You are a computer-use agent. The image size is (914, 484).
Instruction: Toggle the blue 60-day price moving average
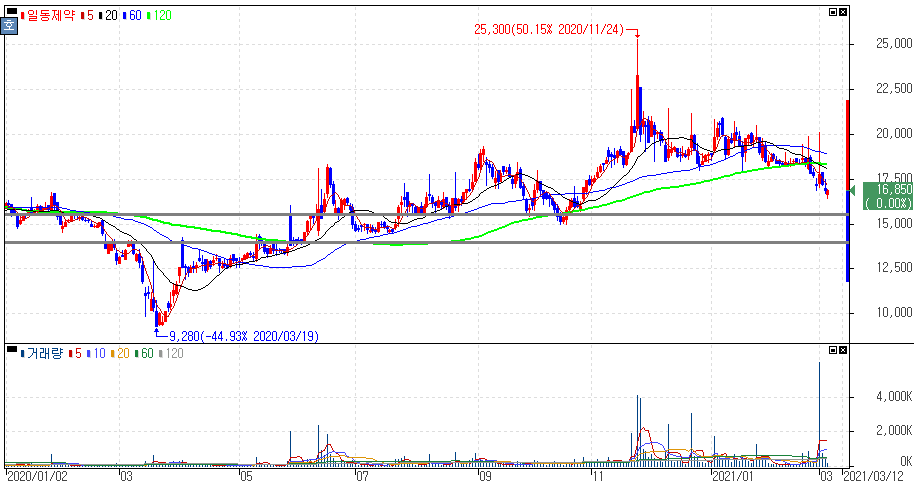pyautogui.click(x=132, y=16)
